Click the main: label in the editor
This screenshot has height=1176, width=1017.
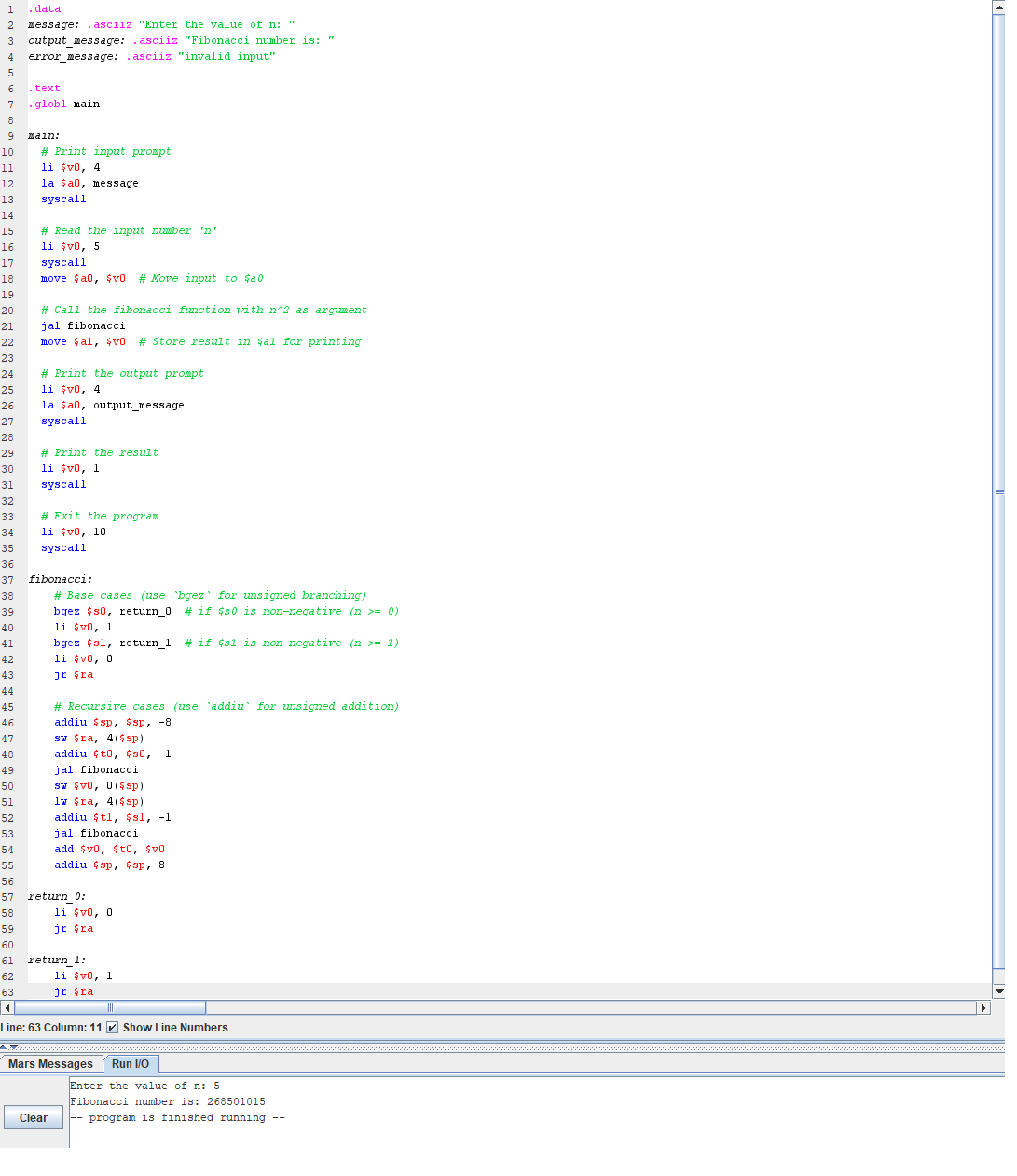pyautogui.click(x=42, y=135)
